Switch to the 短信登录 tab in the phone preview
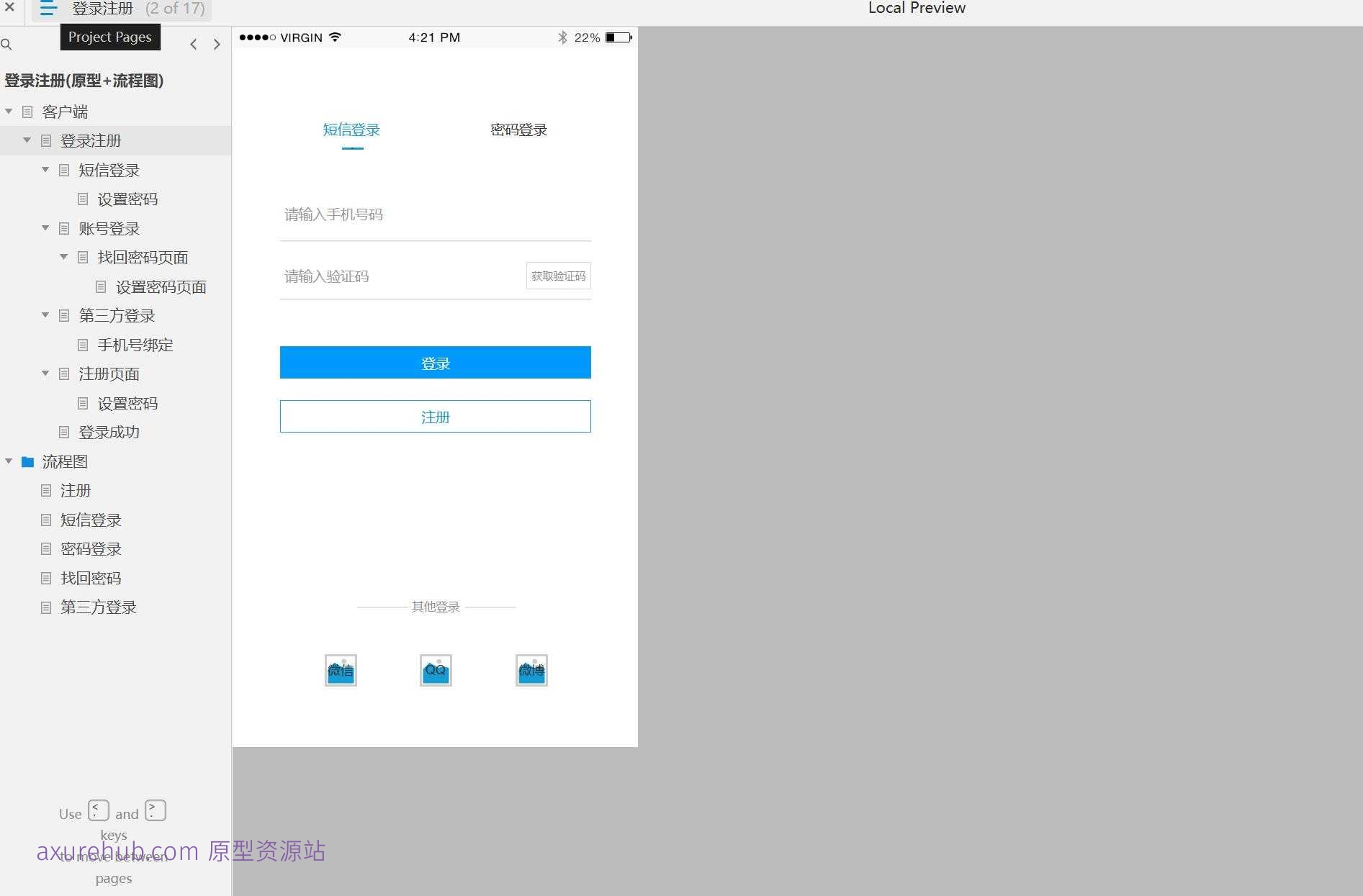 351,130
